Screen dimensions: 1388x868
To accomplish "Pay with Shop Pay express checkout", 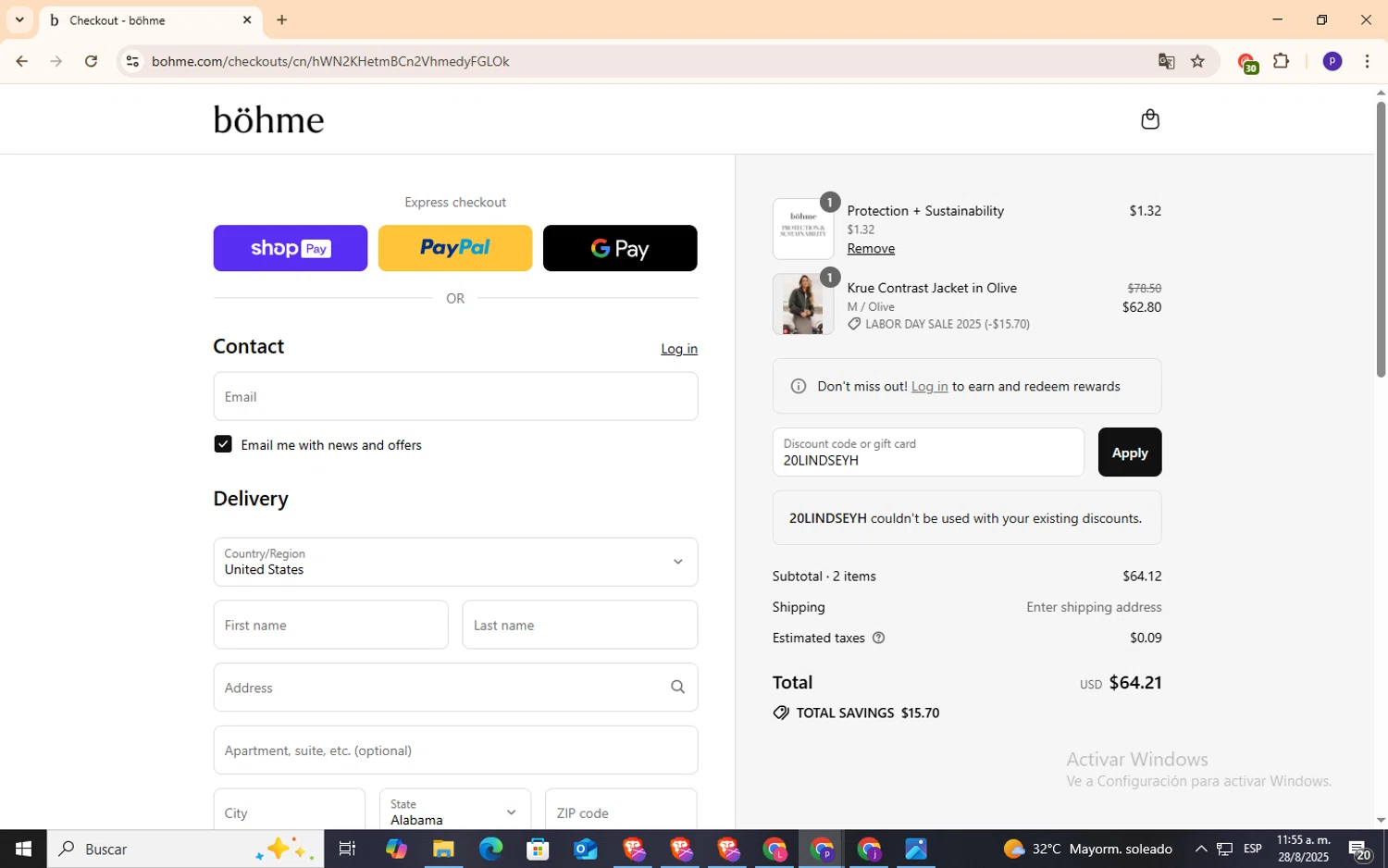I will [x=291, y=248].
